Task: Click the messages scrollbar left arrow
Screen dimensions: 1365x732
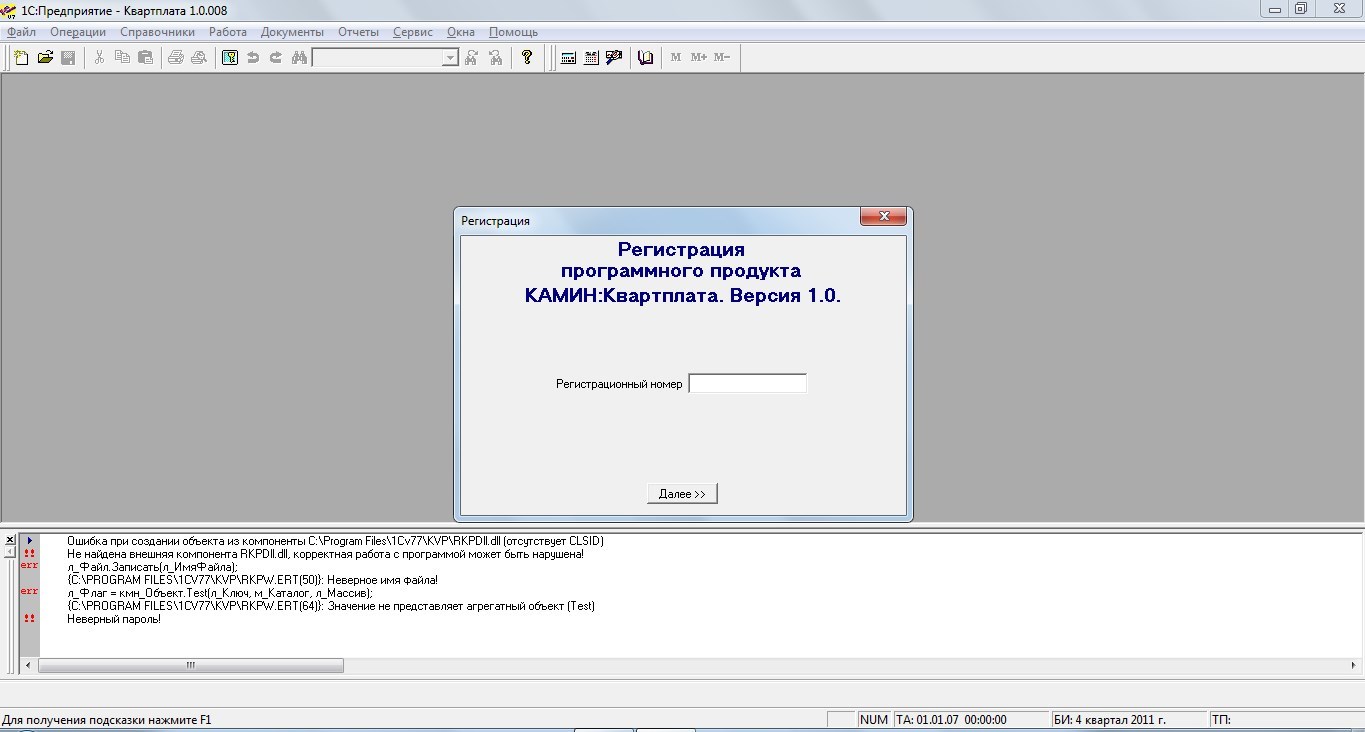Action: point(28,665)
